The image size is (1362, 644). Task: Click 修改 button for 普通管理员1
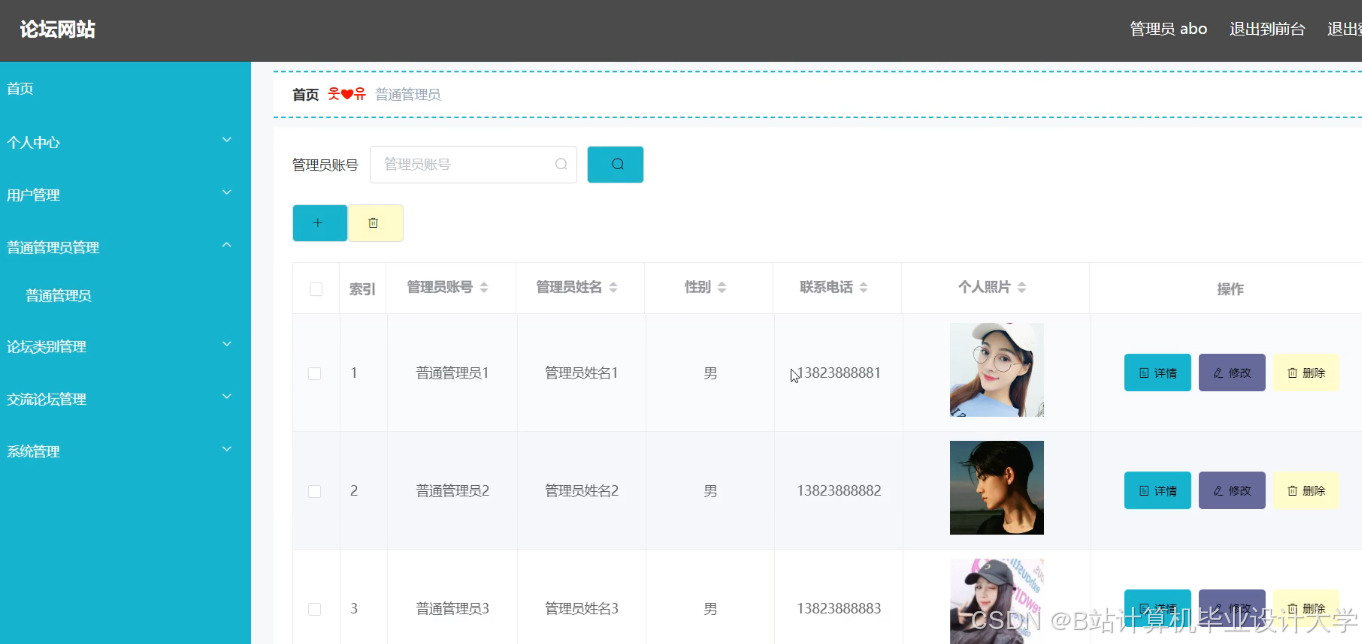tap(1232, 373)
